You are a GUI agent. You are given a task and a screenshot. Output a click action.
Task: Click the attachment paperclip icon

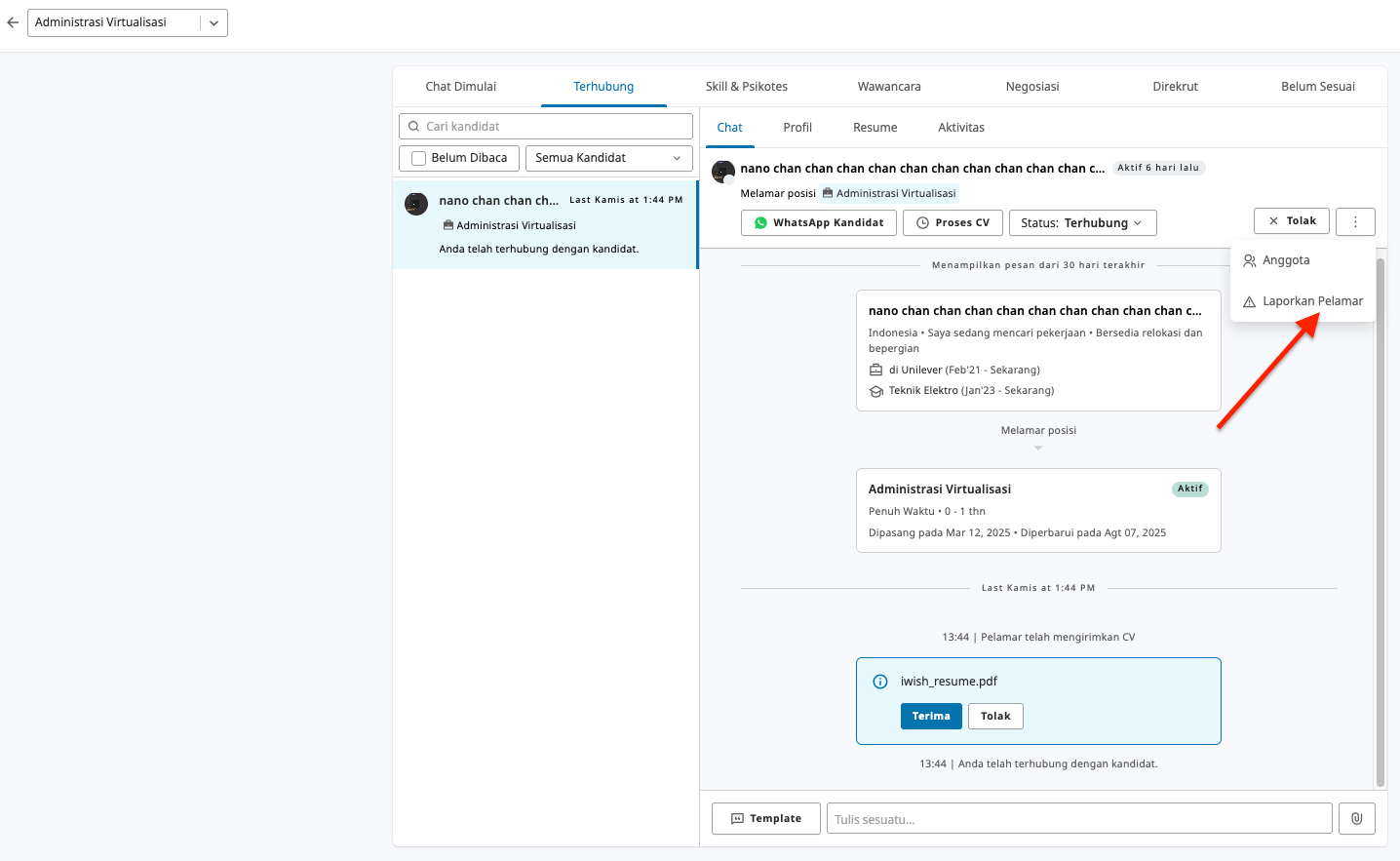click(1356, 819)
